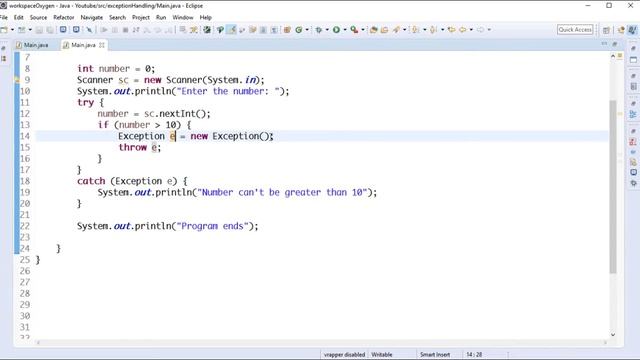Minimize the editor area icon

click(604, 44)
